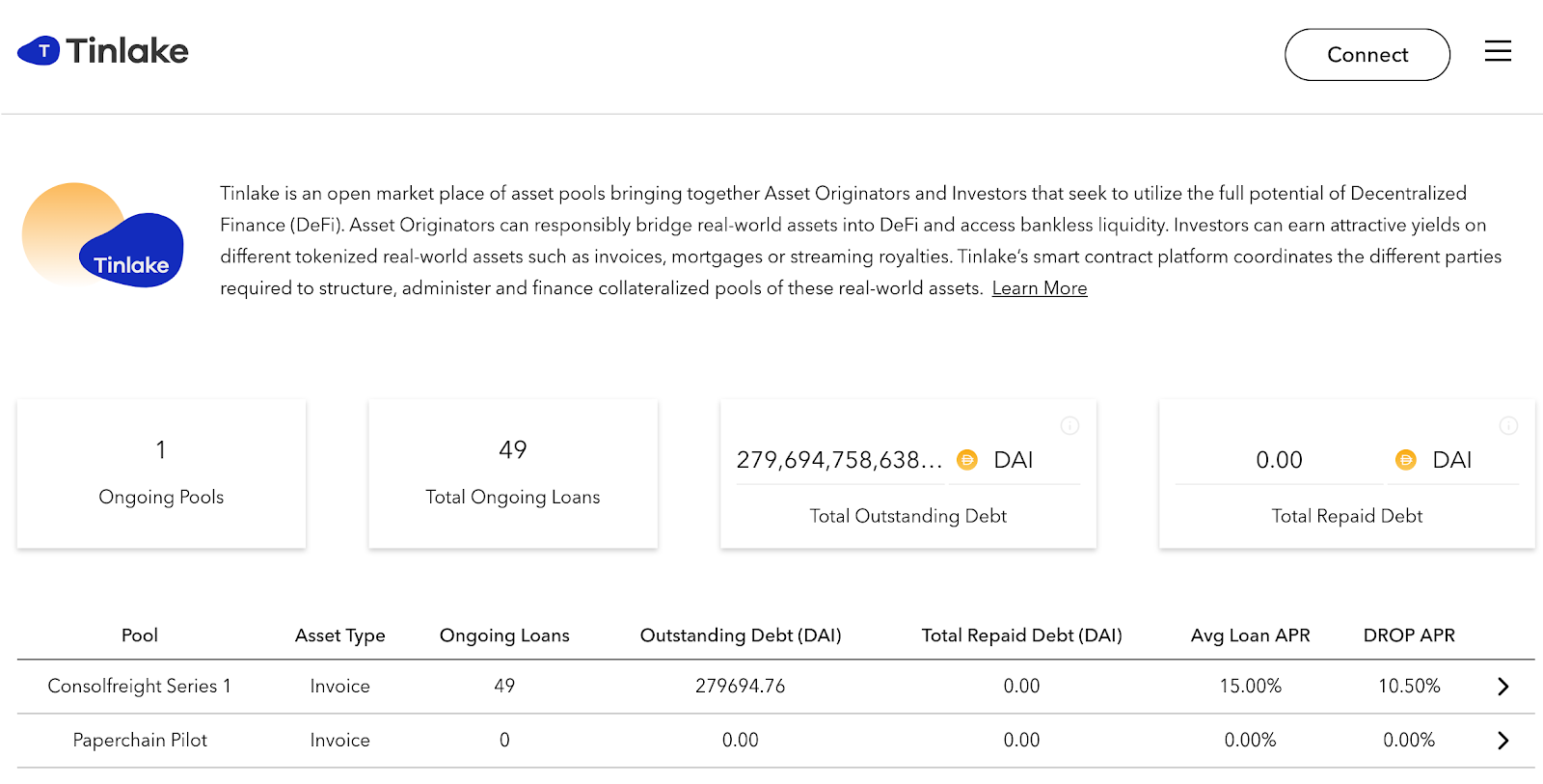Click Invoice asset type in Paperchain row

click(x=339, y=740)
